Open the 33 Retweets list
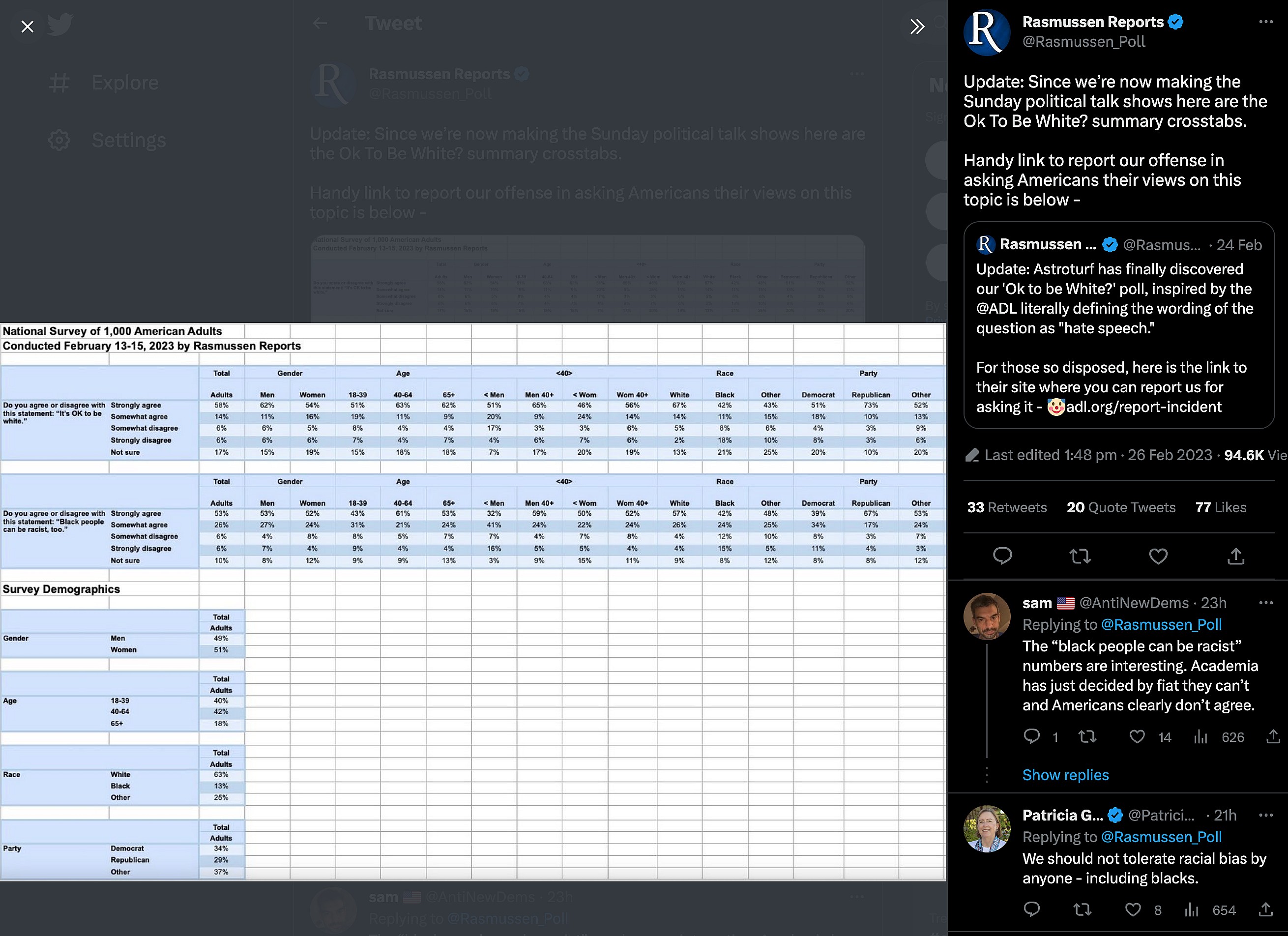Viewport: 1288px width, 936px height. (1006, 507)
